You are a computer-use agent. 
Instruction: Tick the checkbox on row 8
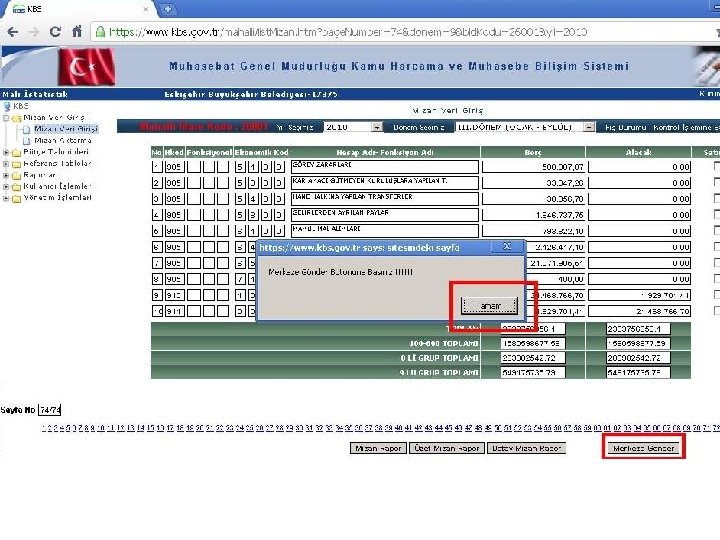pyautogui.click(x=717, y=279)
